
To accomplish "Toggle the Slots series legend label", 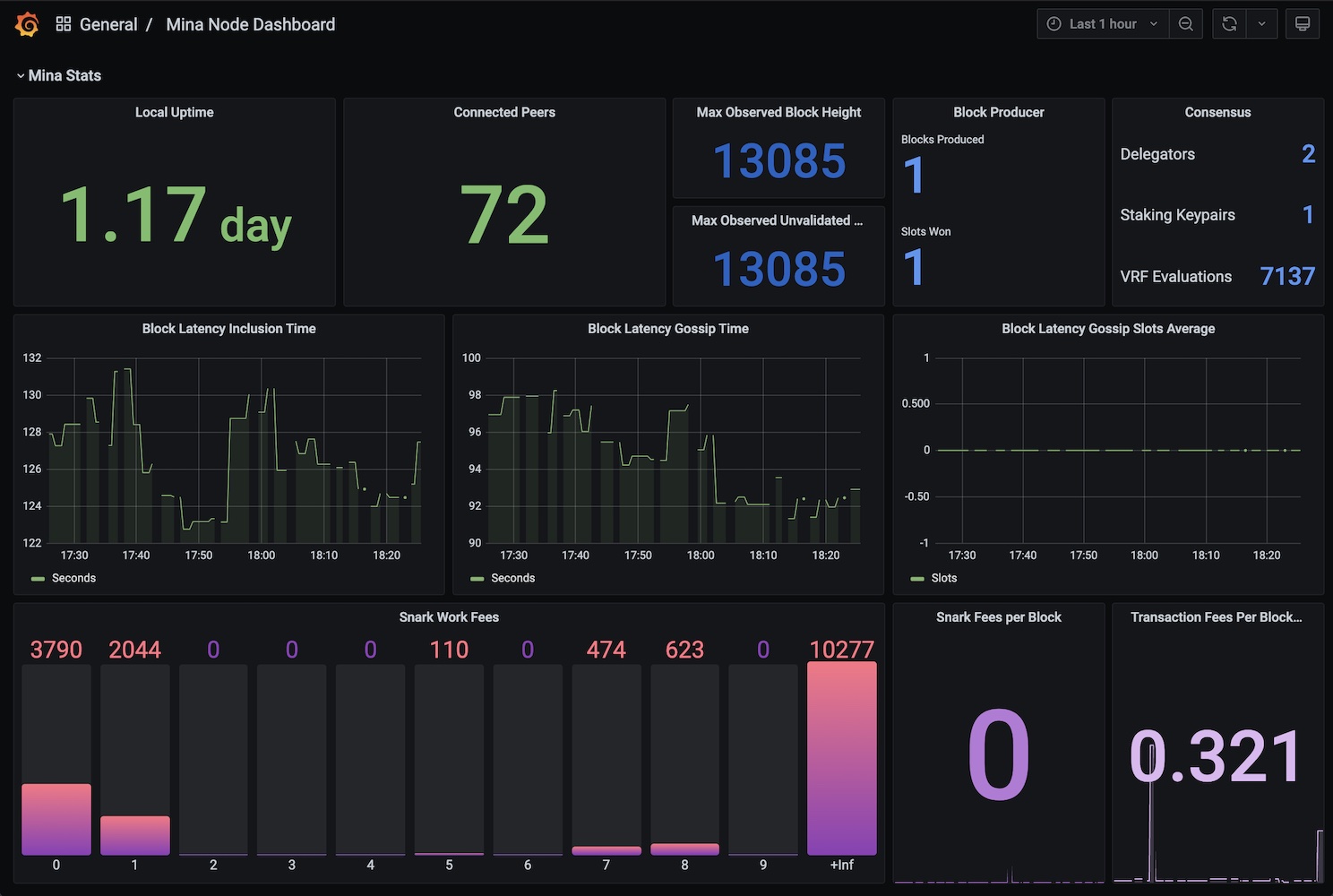I will click(x=944, y=578).
